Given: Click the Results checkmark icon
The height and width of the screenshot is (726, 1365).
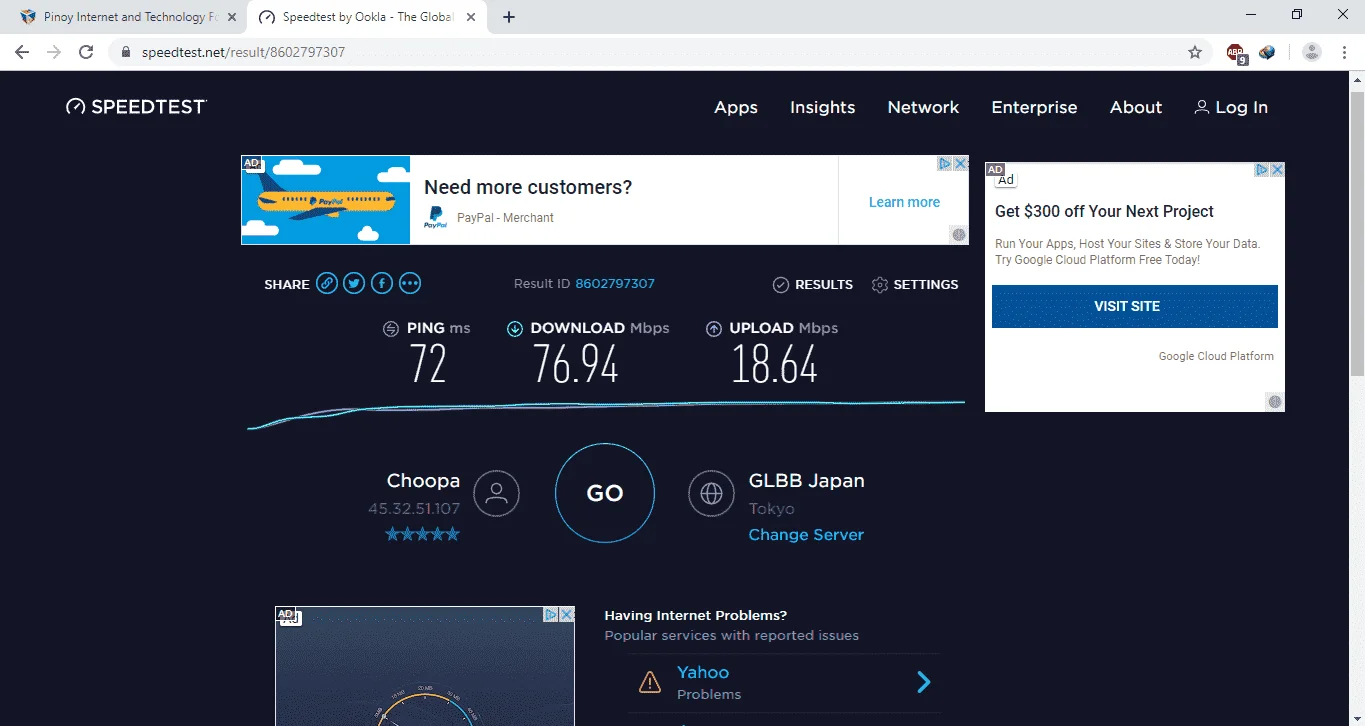Looking at the screenshot, I should [781, 285].
